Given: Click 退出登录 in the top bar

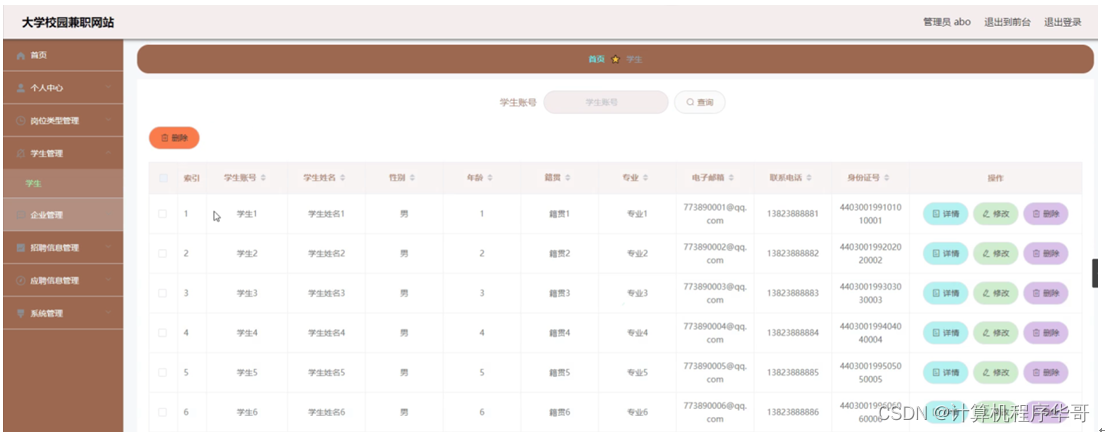Looking at the screenshot, I should [x=1063, y=23].
